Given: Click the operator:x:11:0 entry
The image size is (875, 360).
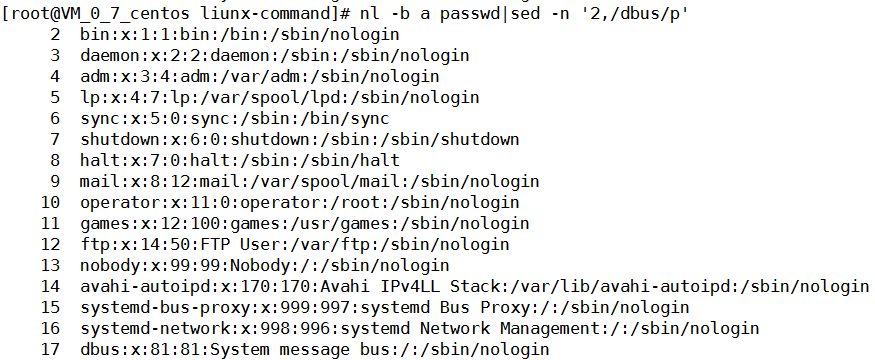Looking at the screenshot, I should (300, 202).
